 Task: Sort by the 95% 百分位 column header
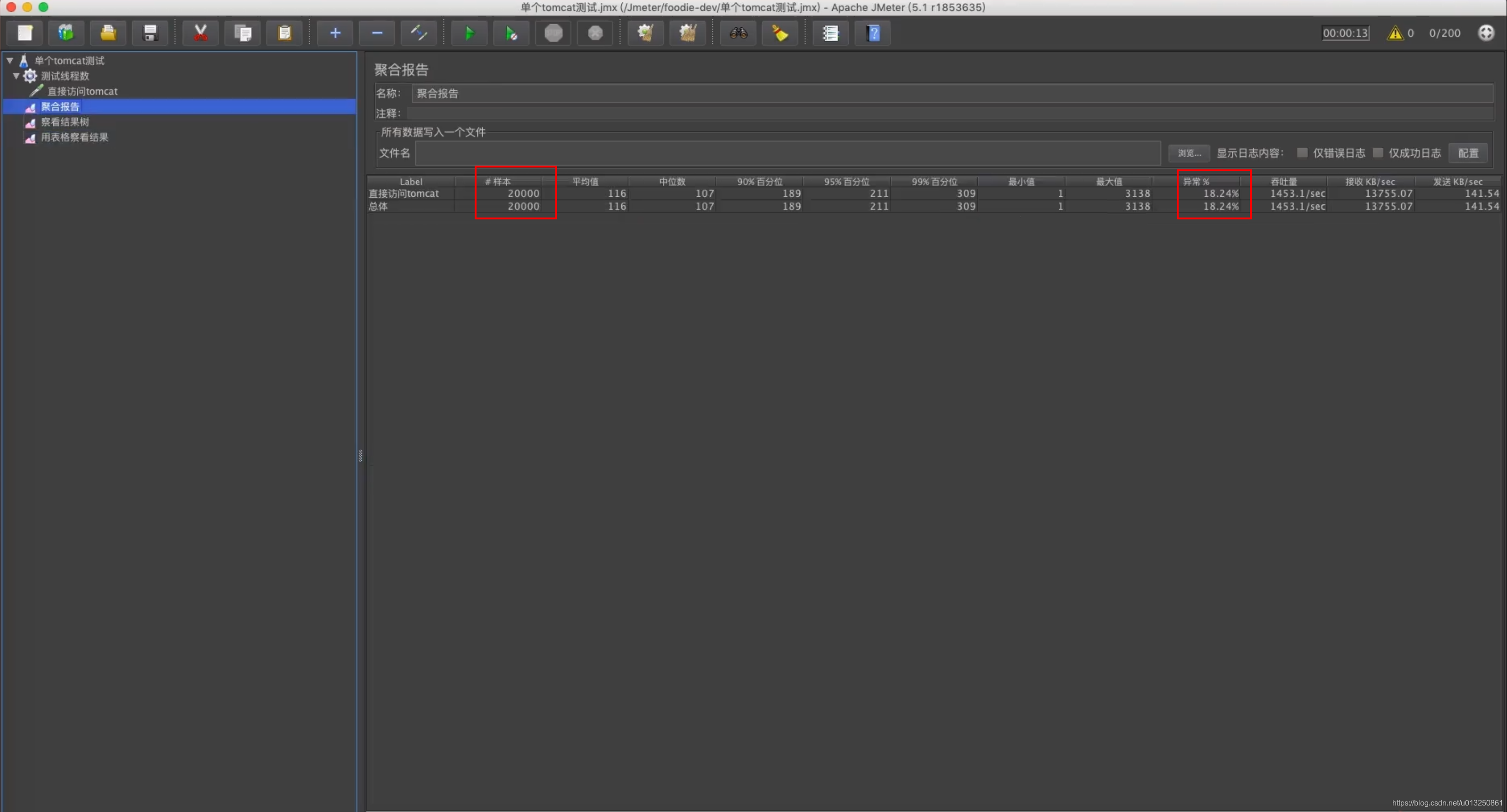pos(846,181)
